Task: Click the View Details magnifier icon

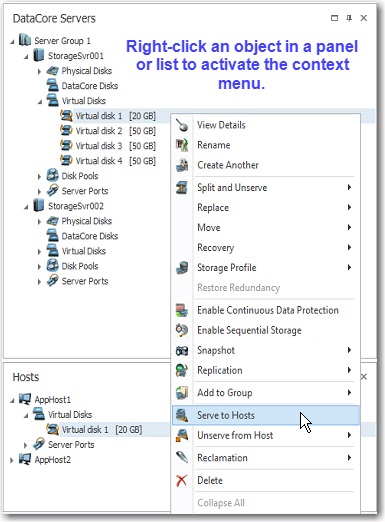Action: click(x=182, y=125)
